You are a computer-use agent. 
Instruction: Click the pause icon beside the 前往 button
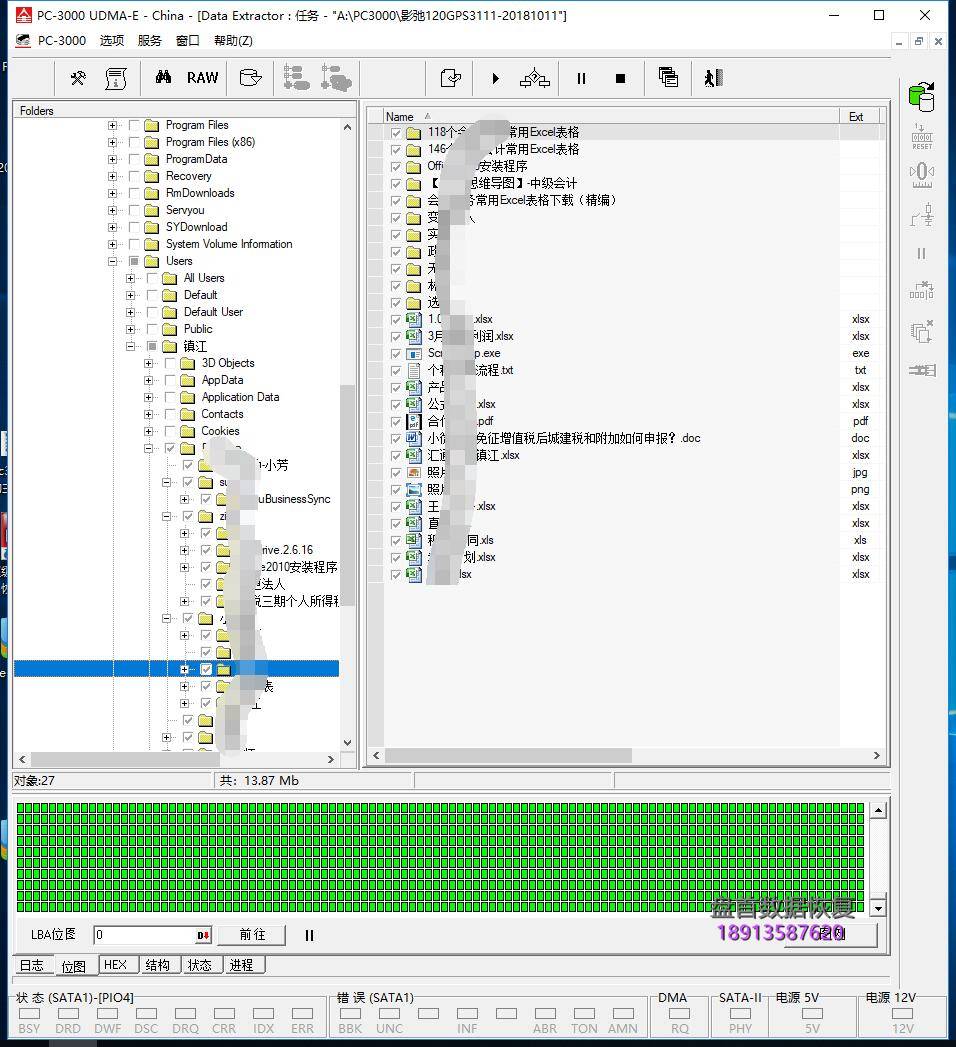(x=309, y=935)
